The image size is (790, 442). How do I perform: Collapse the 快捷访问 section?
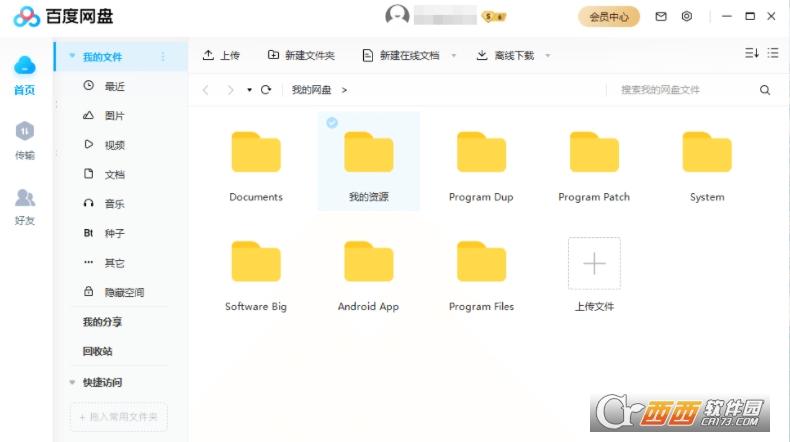[x=72, y=383]
